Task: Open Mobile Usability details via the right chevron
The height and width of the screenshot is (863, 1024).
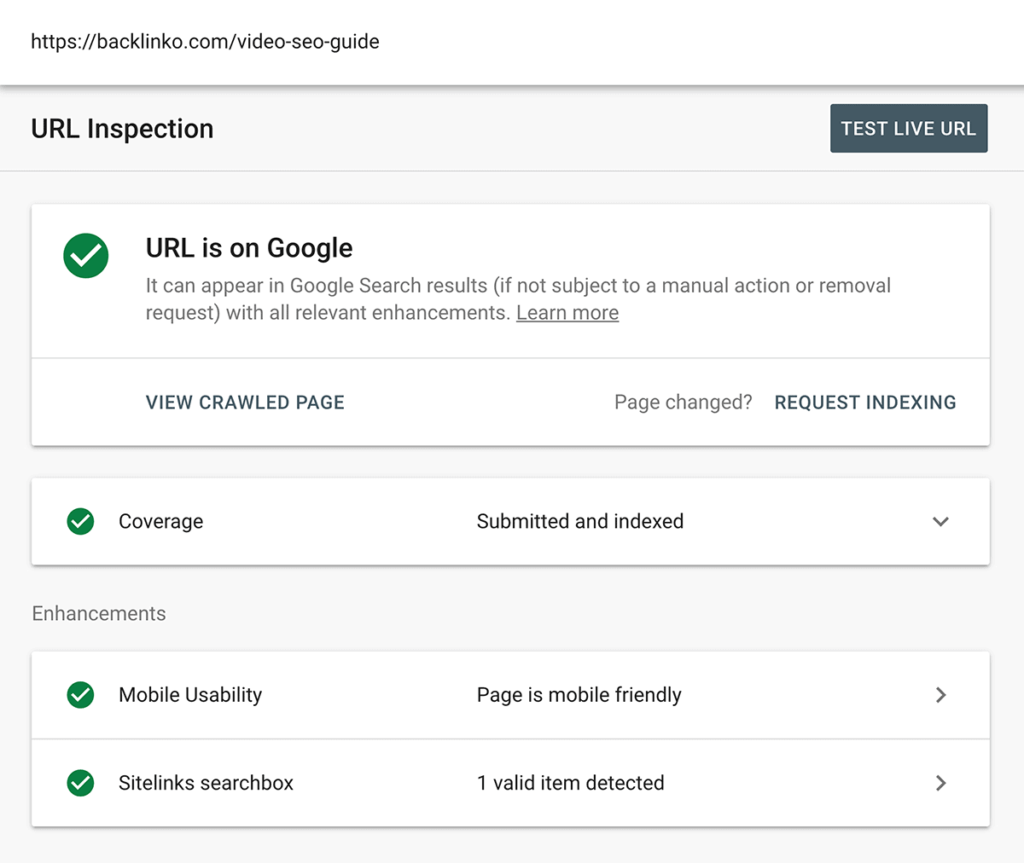Action: coord(940,695)
